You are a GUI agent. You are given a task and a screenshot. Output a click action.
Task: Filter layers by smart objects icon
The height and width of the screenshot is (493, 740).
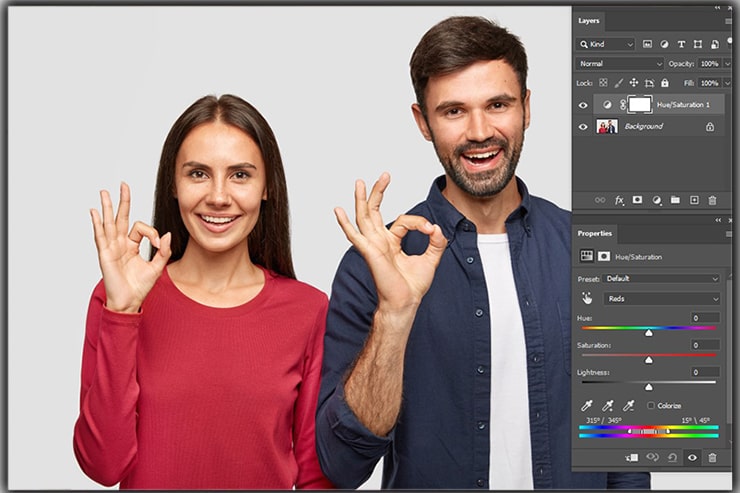point(715,44)
